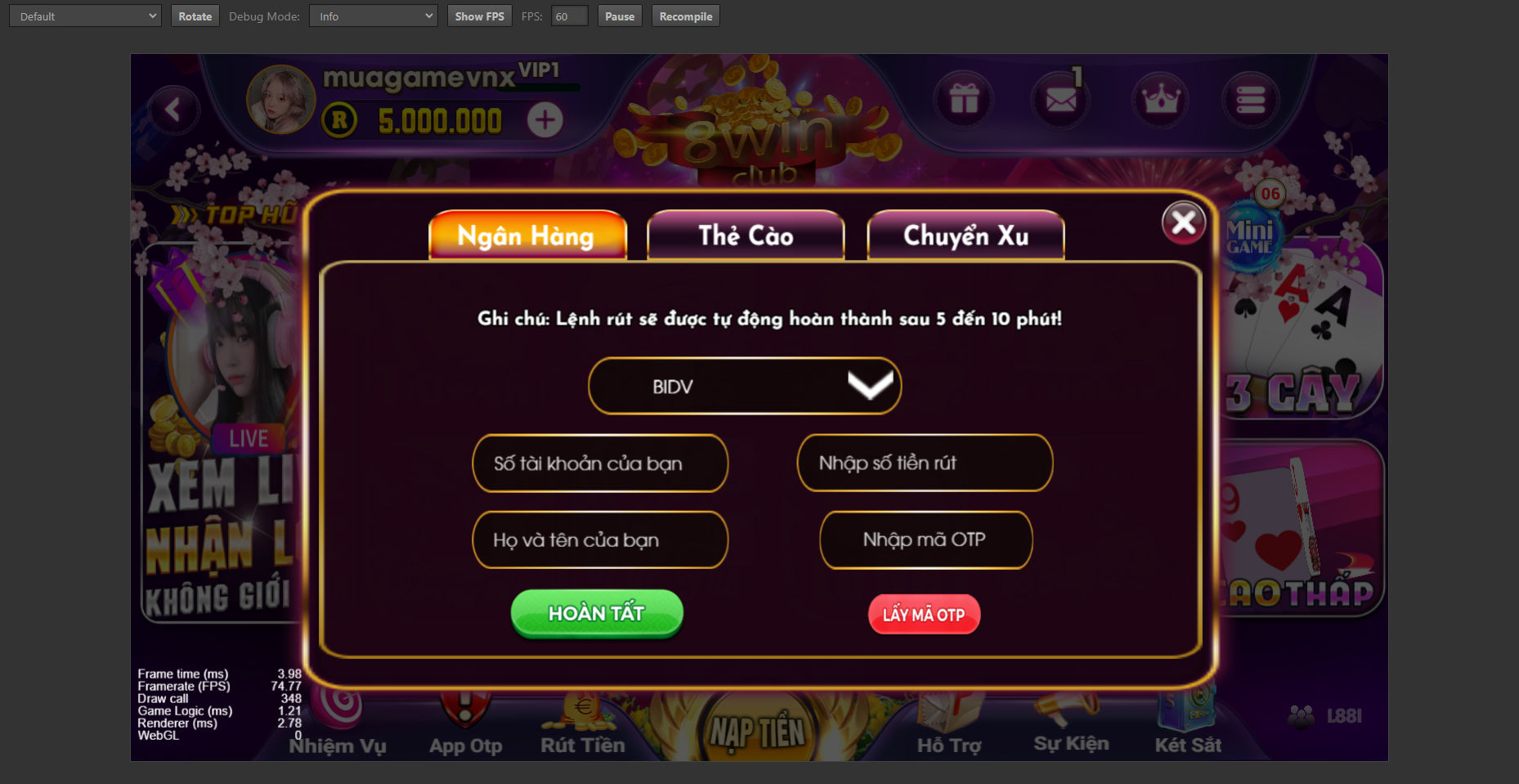Switch to the Thẻ Cào tab
1519x784 pixels.
click(x=746, y=235)
